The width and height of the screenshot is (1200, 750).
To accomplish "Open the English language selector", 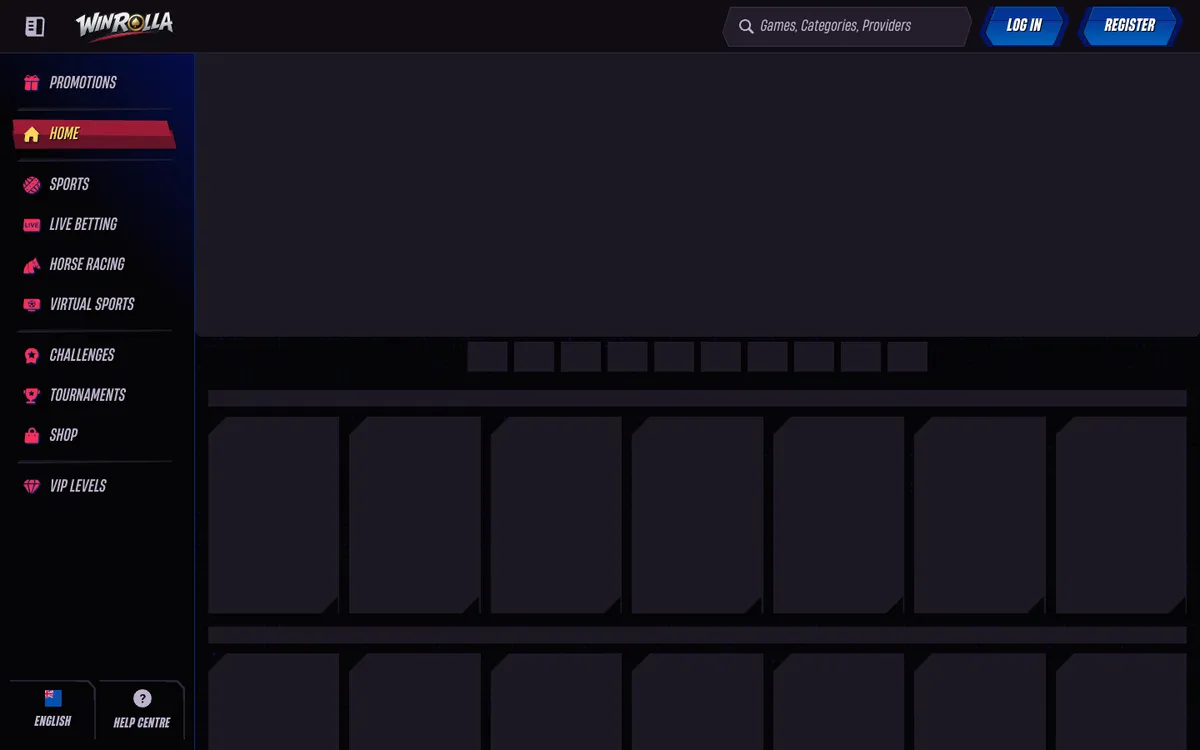I will coord(52,710).
